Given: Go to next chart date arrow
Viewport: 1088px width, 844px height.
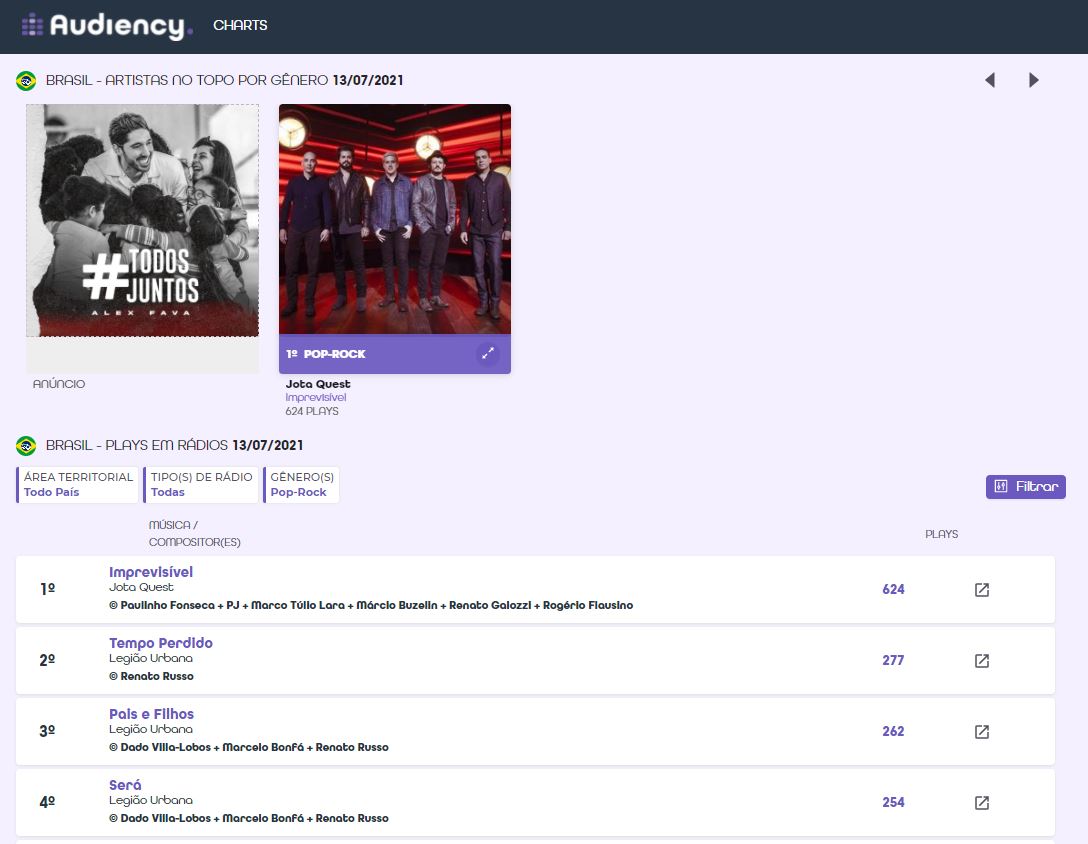Looking at the screenshot, I should click(1034, 81).
